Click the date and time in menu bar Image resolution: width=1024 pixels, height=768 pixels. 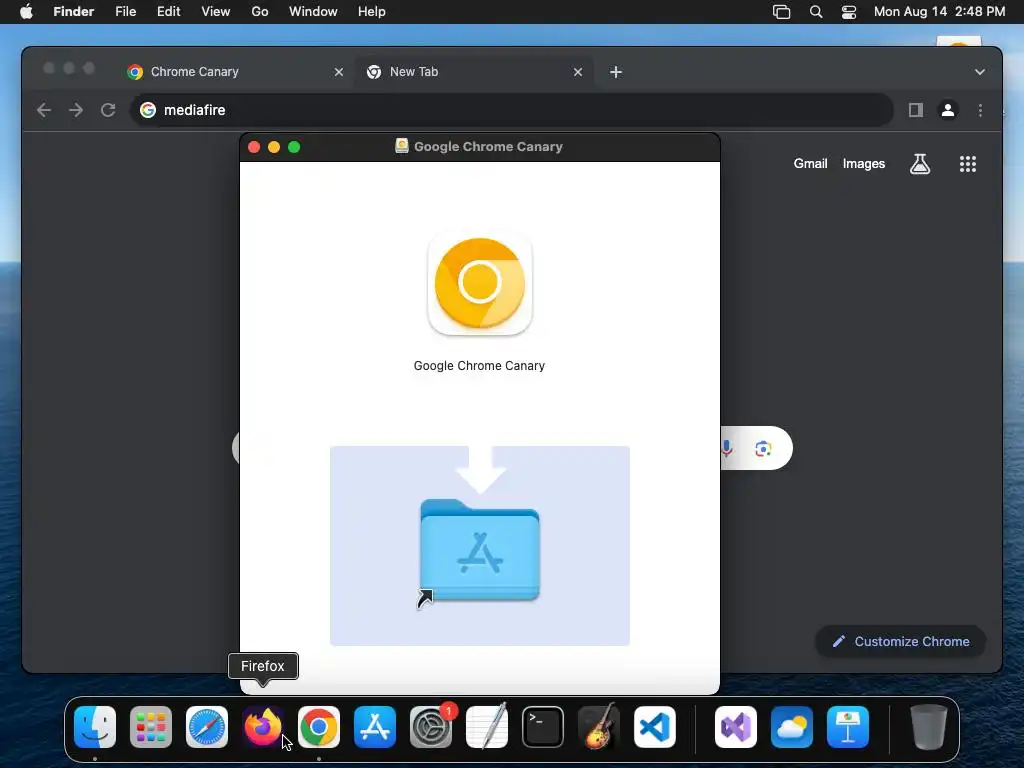pos(939,12)
